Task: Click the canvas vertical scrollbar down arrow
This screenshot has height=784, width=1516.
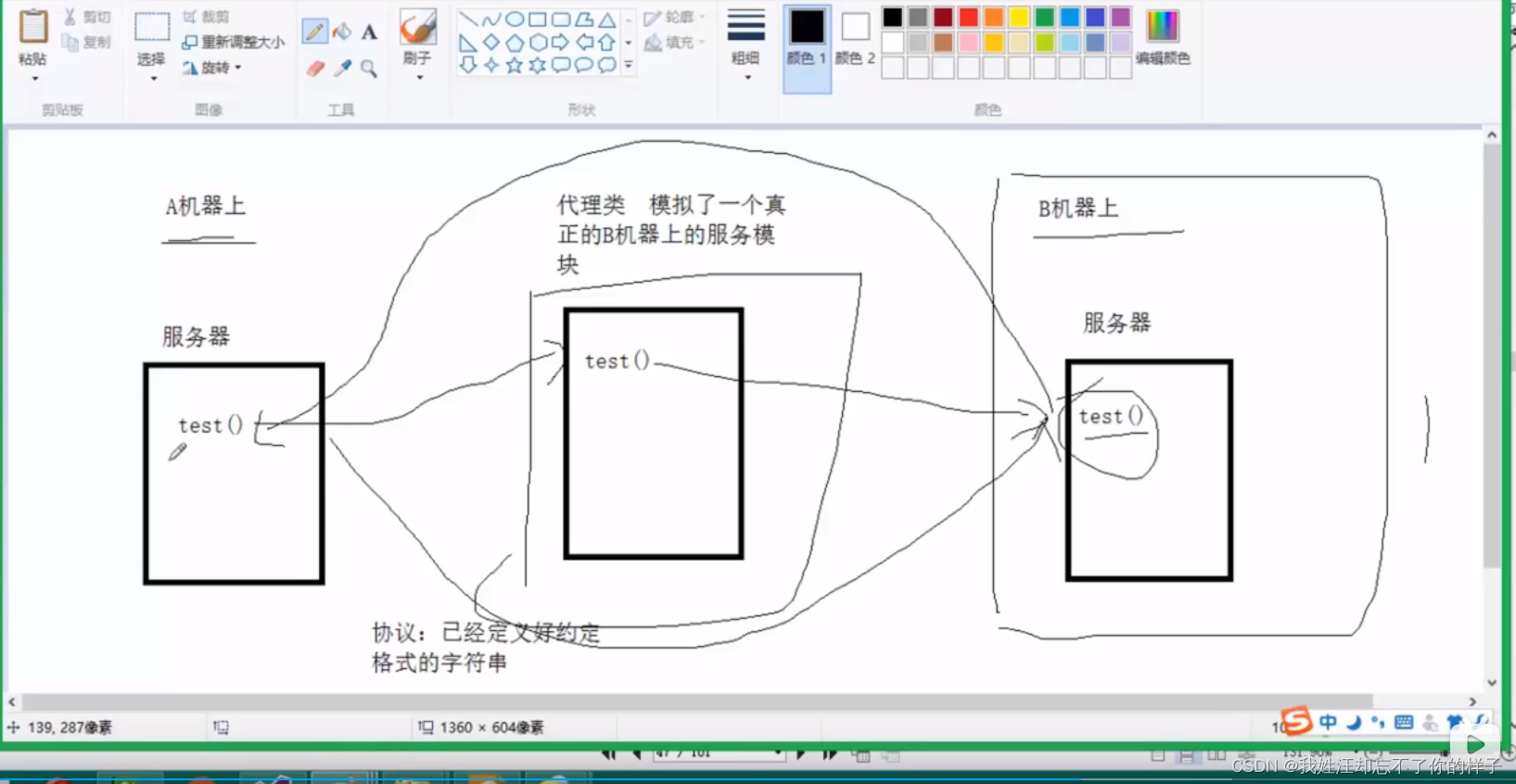Action: click(x=1492, y=683)
